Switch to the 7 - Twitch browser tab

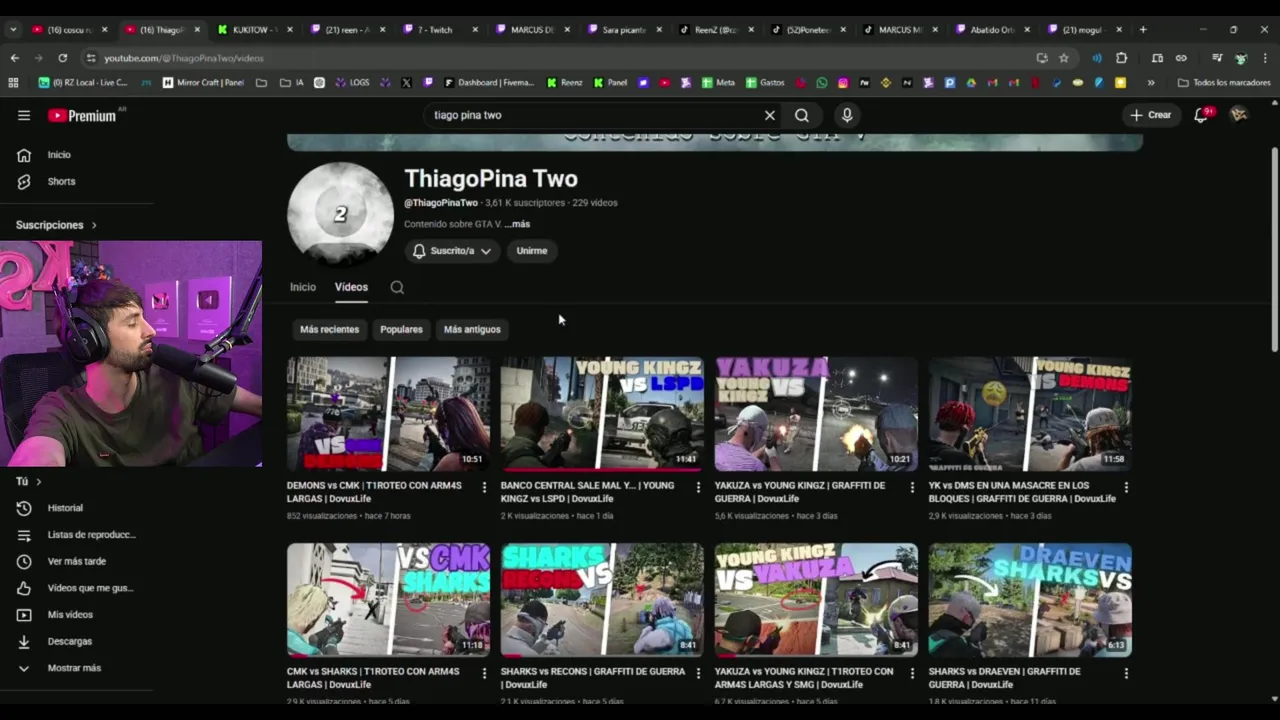(440, 30)
